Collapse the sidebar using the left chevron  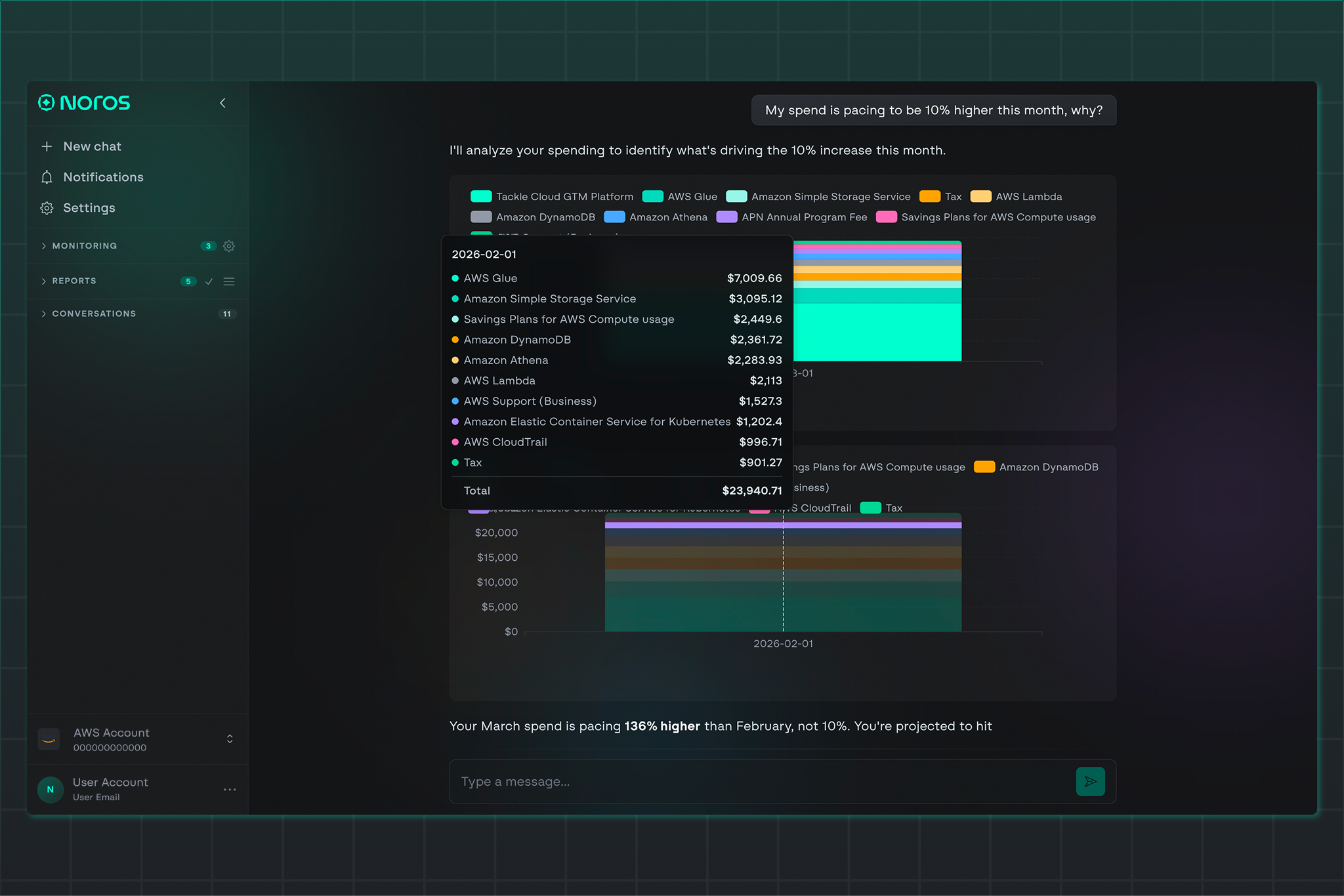point(222,103)
